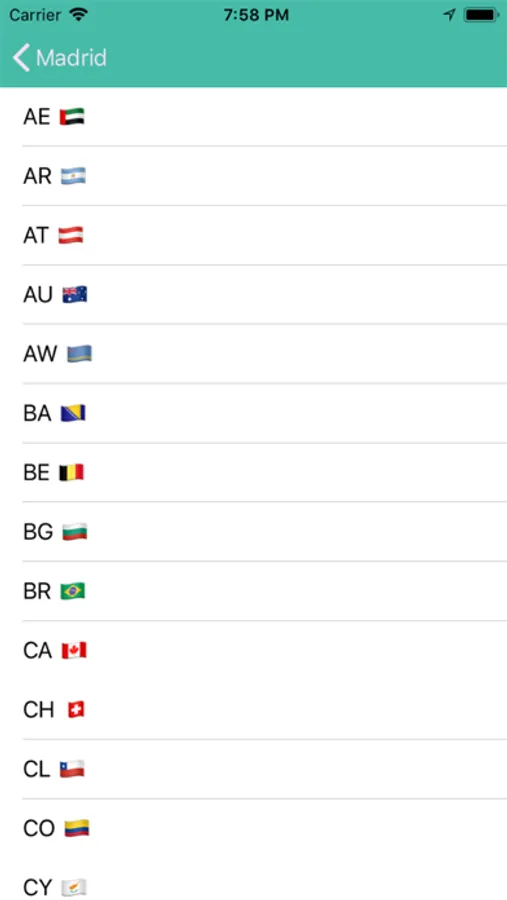This screenshot has width=507, height=900.
Task: Tap the Brazil flag icon
Action: pos(73,591)
